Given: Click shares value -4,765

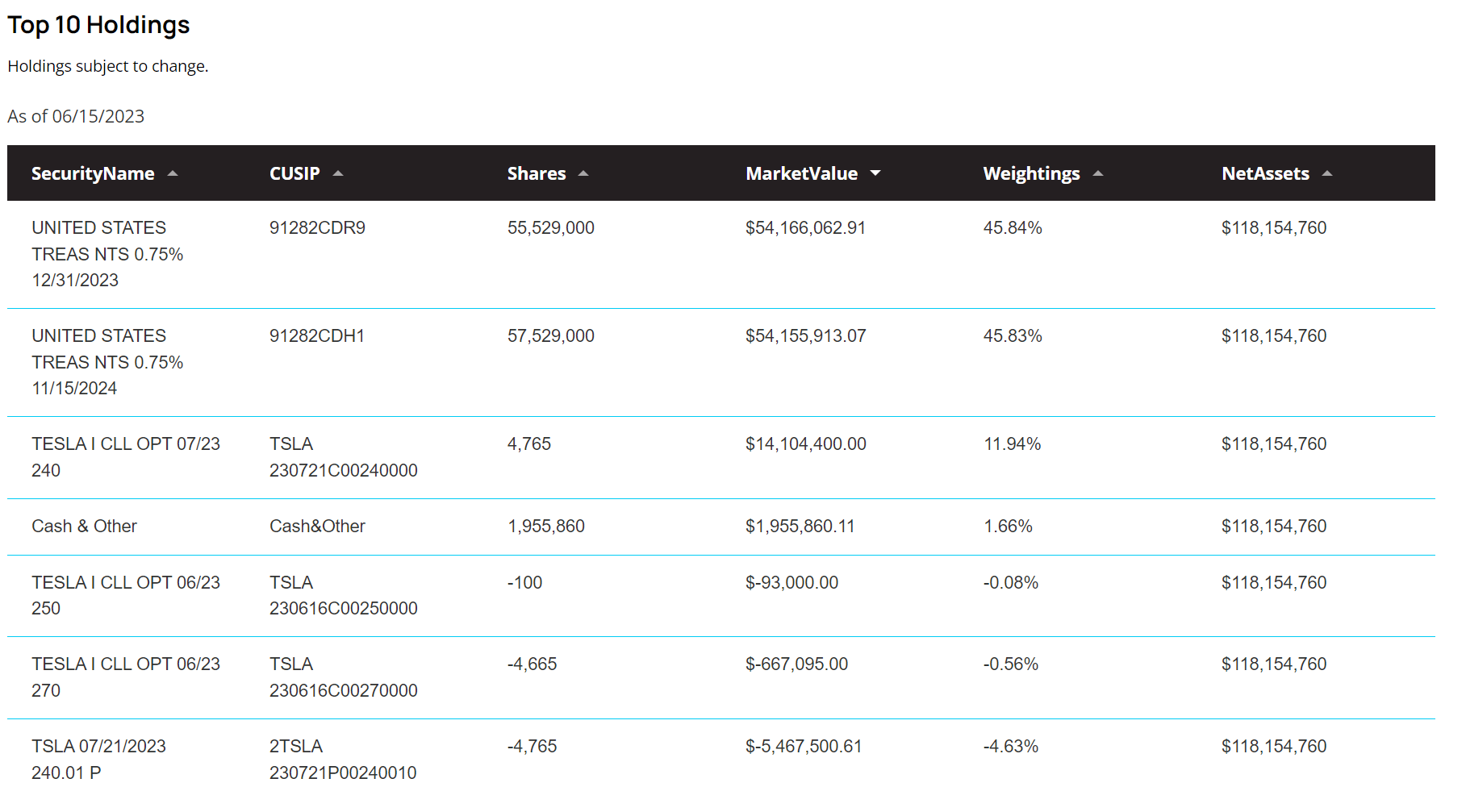Looking at the screenshot, I should tap(533, 747).
